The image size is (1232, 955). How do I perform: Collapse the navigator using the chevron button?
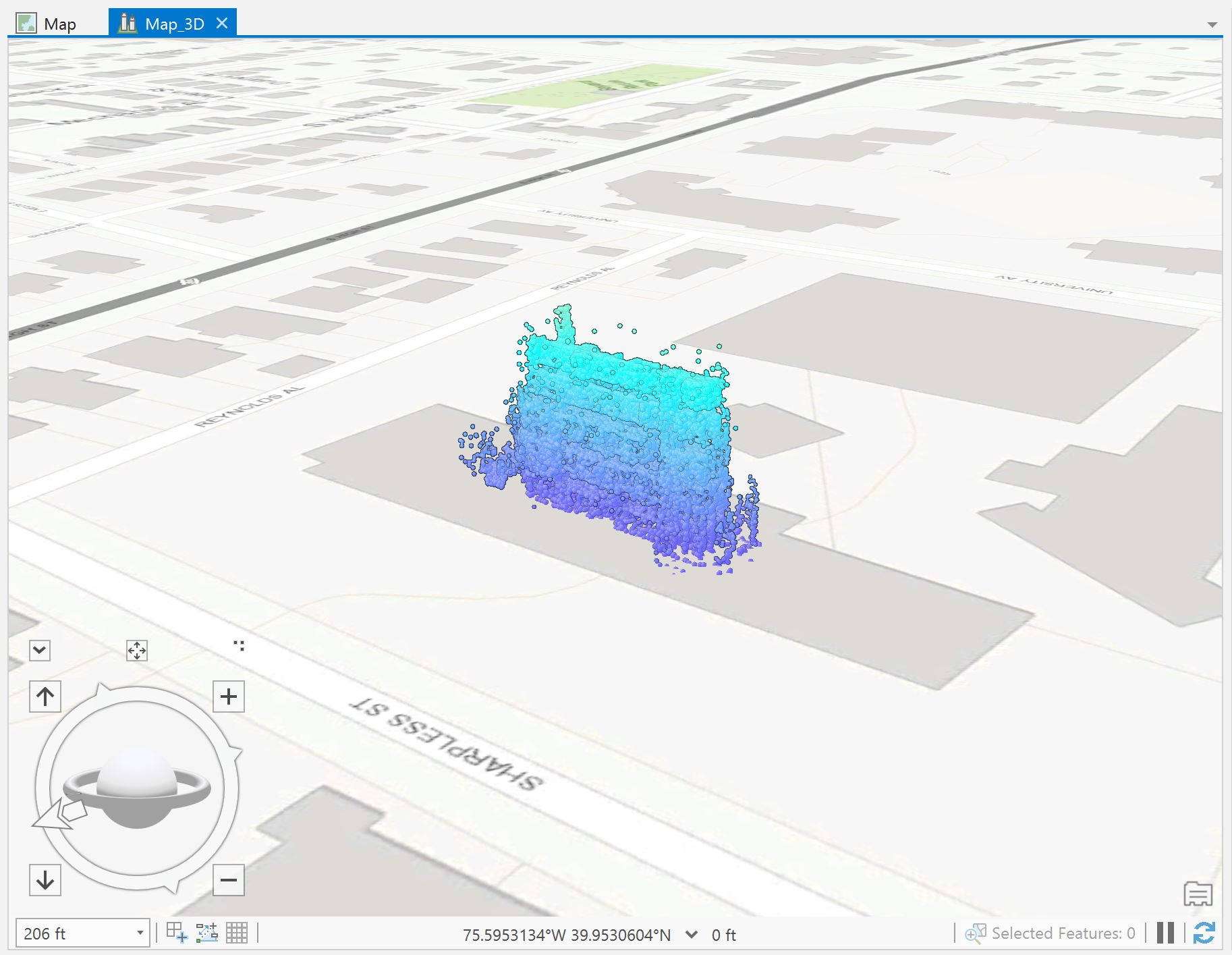40,651
